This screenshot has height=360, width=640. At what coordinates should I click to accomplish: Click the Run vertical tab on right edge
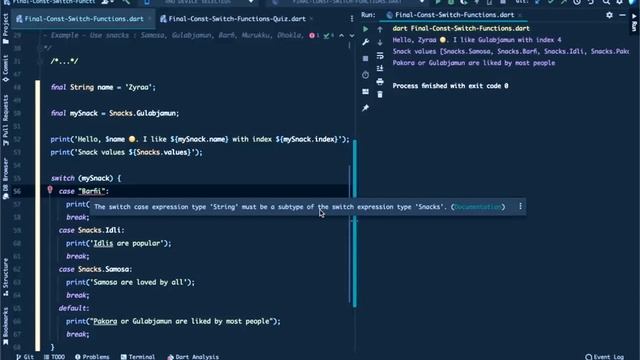tap(634, 22)
